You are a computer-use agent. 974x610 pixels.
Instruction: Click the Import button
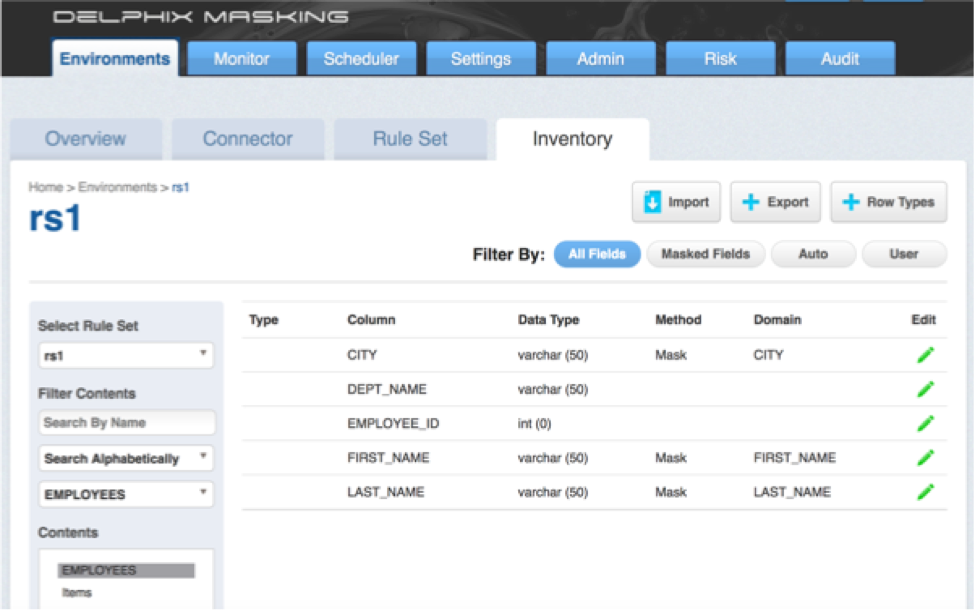pos(676,202)
